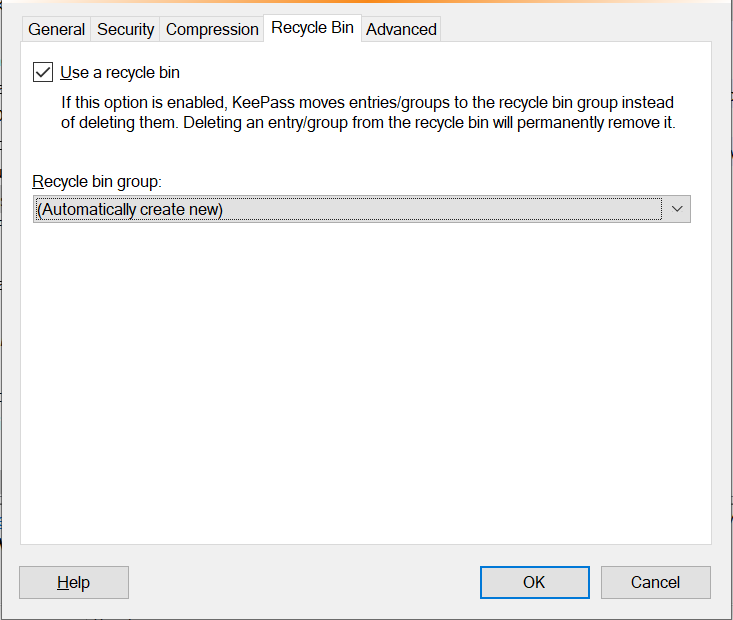
Task: Switch to the General tab
Action: 56,29
